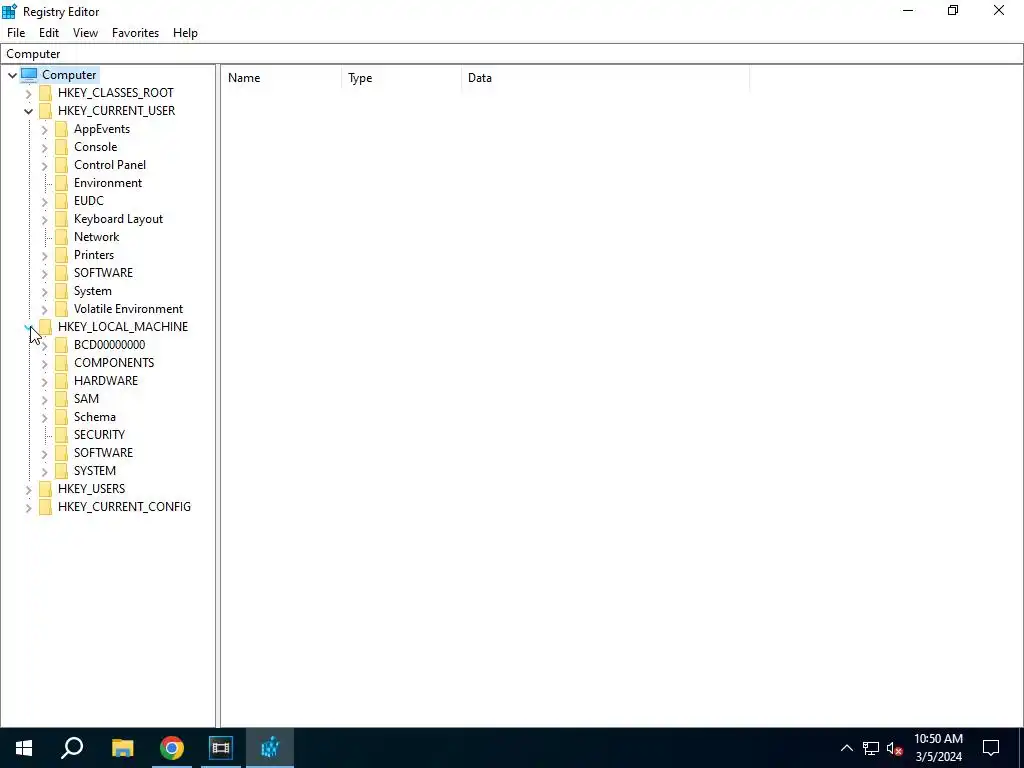
Task: Expand HKEY_USERS with its chevron
Action: click(28, 489)
